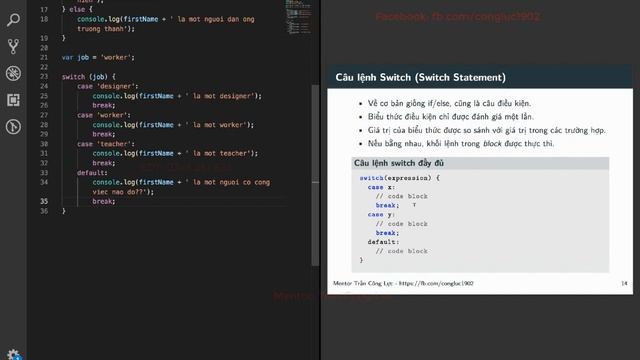The width and height of the screenshot is (640, 360).
Task: Open the Search view in activity bar
Action: pos(13,20)
